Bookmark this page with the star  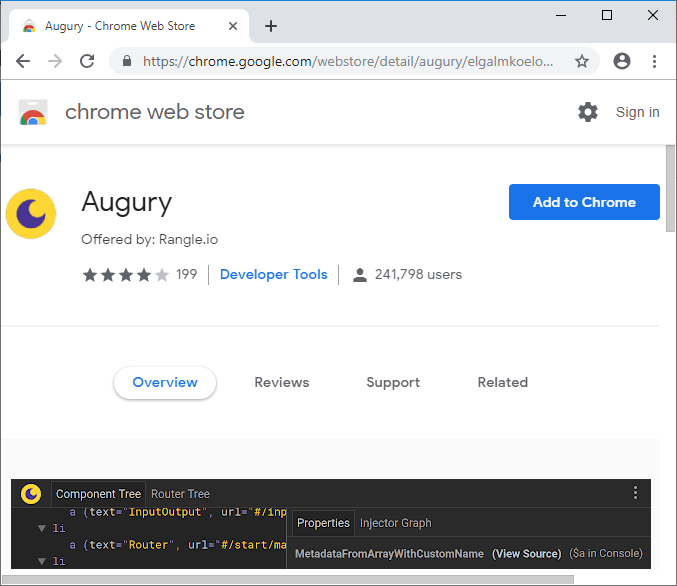(x=582, y=61)
